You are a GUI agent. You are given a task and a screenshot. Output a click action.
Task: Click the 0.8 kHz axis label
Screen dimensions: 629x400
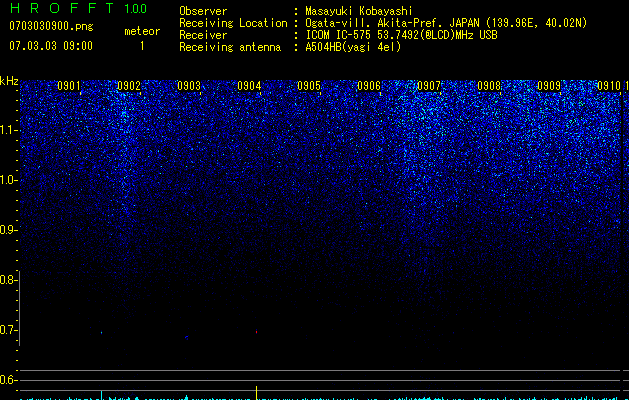8,280
